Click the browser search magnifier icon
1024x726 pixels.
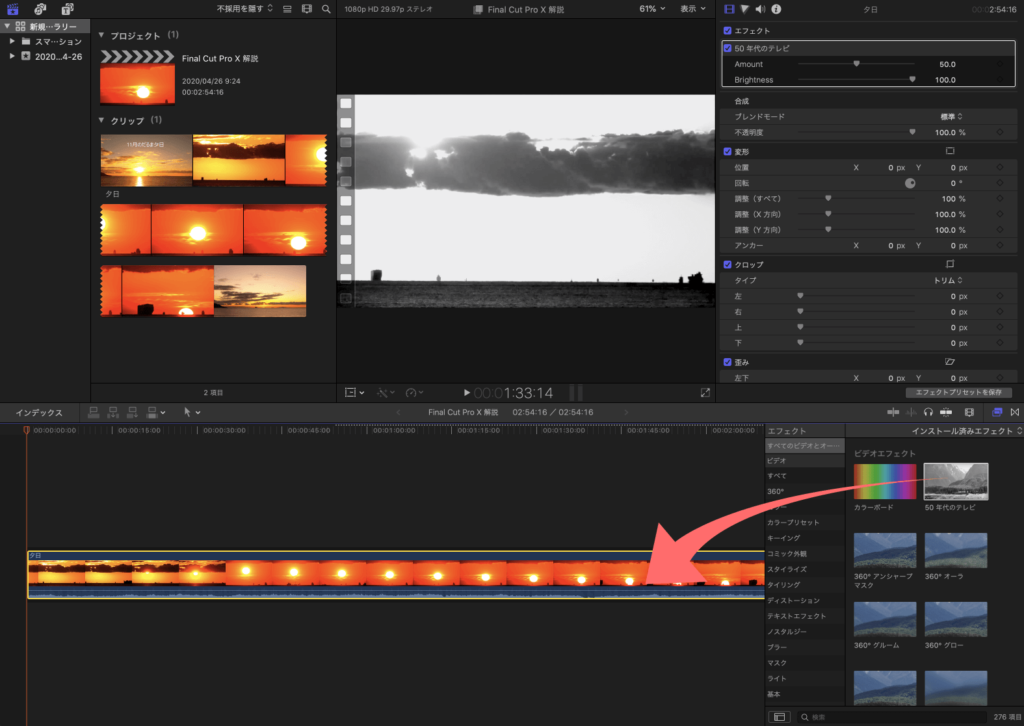click(x=326, y=9)
